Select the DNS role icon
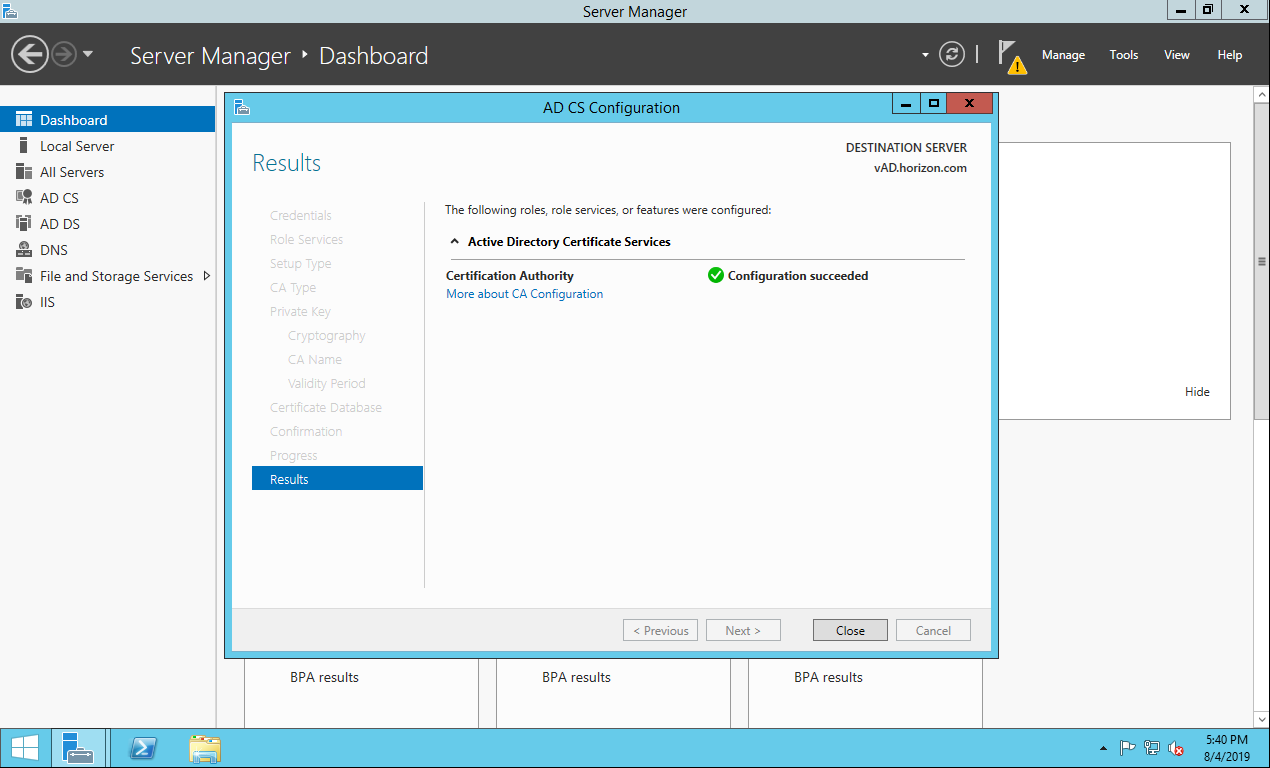 [x=24, y=250]
